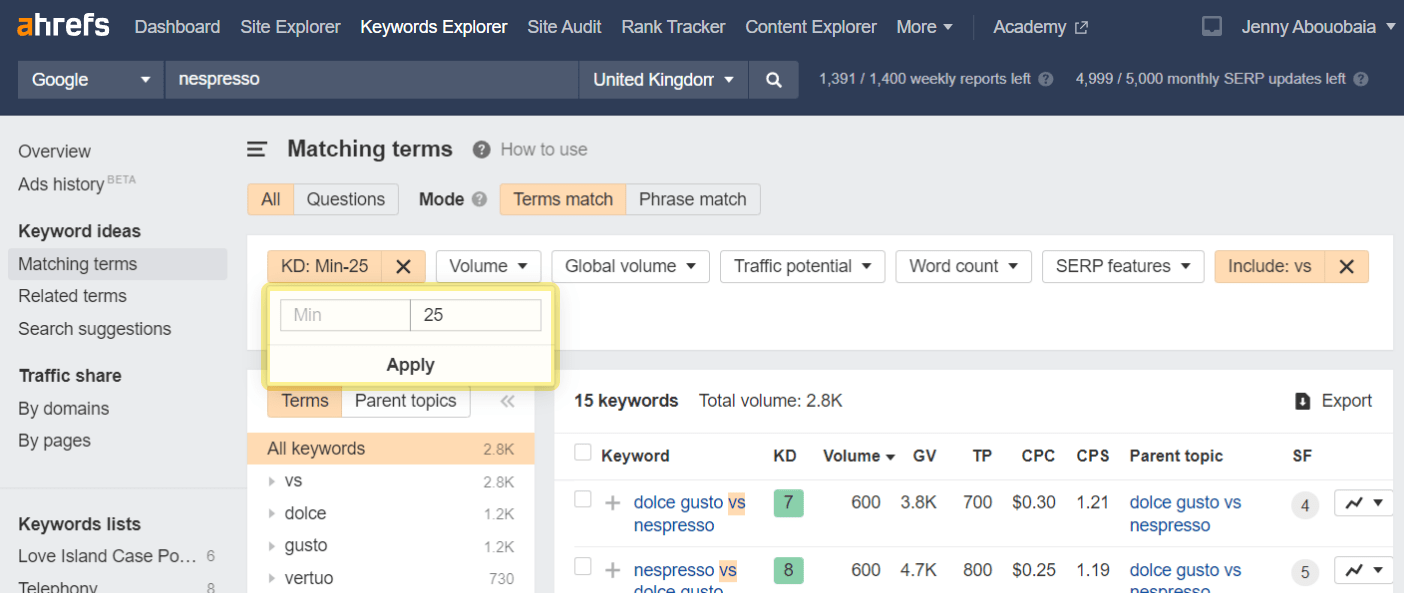Collapse the terms panel with double chevron

tap(507, 401)
